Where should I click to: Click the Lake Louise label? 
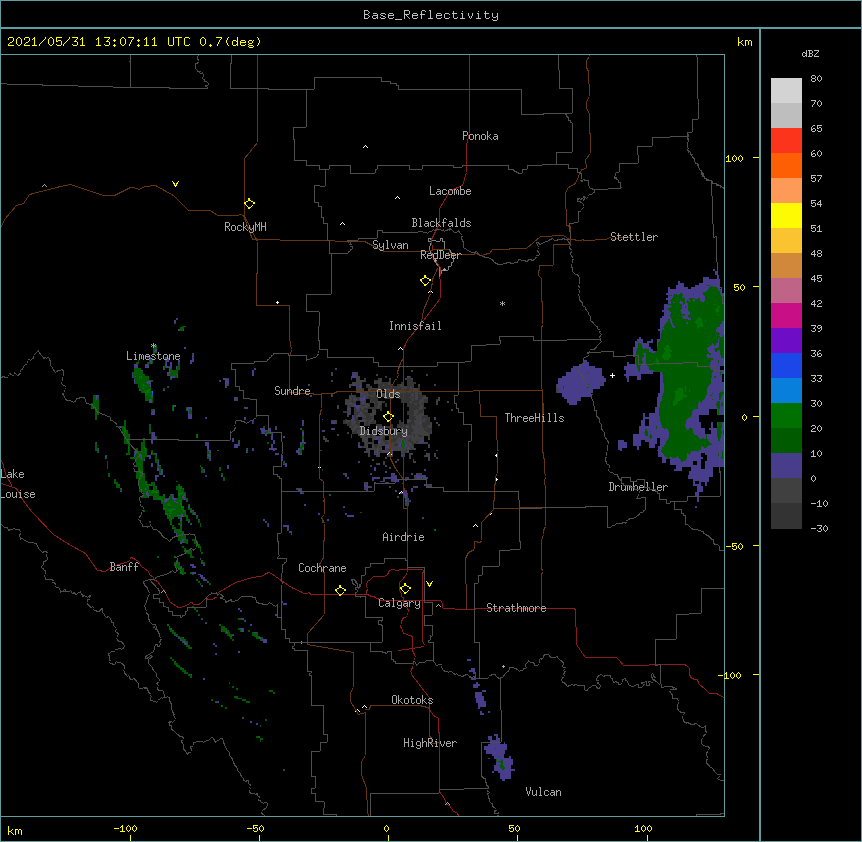tap(18, 484)
